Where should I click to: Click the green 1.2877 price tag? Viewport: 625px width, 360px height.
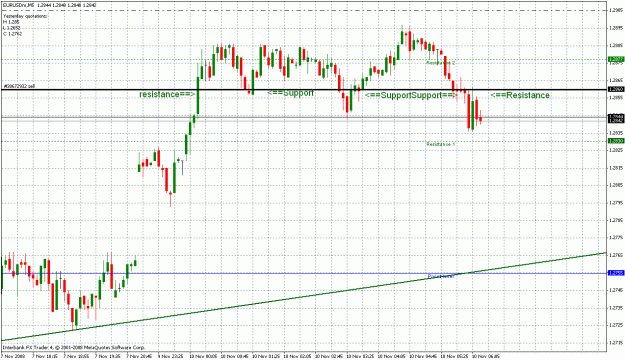click(x=616, y=60)
